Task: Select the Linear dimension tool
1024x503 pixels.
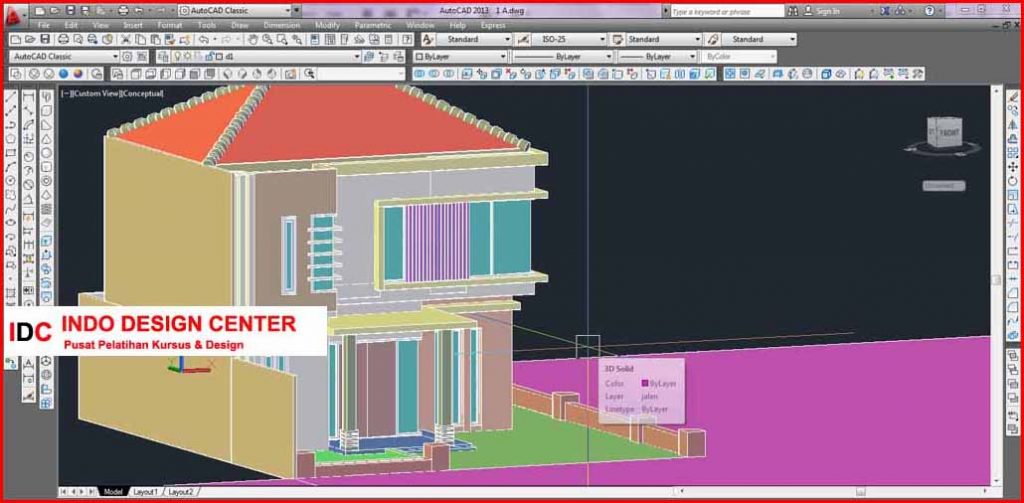Action: (x=29, y=97)
